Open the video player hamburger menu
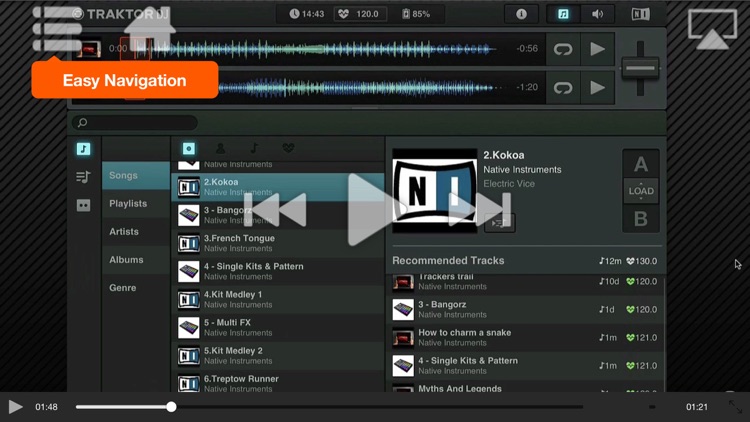The height and width of the screenshot is (422, 750). [57, 29]
